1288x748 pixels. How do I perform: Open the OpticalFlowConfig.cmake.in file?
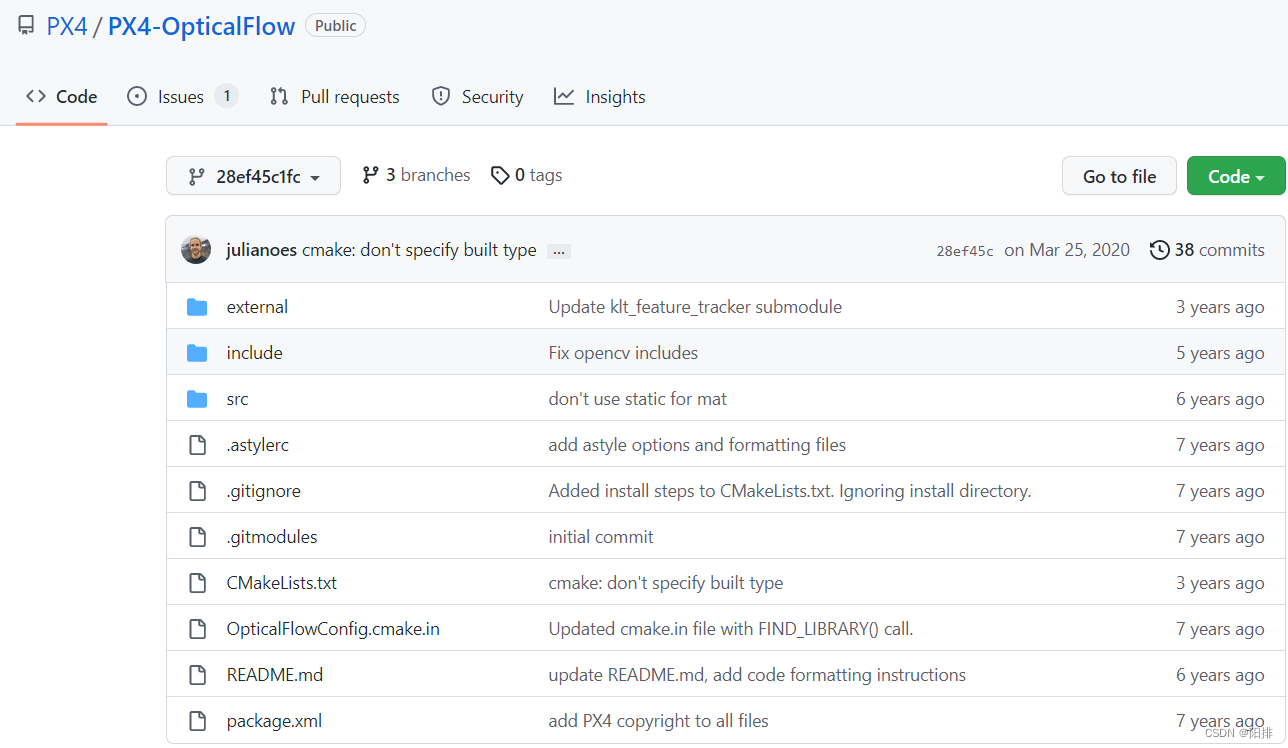click(x=333, y=629)
